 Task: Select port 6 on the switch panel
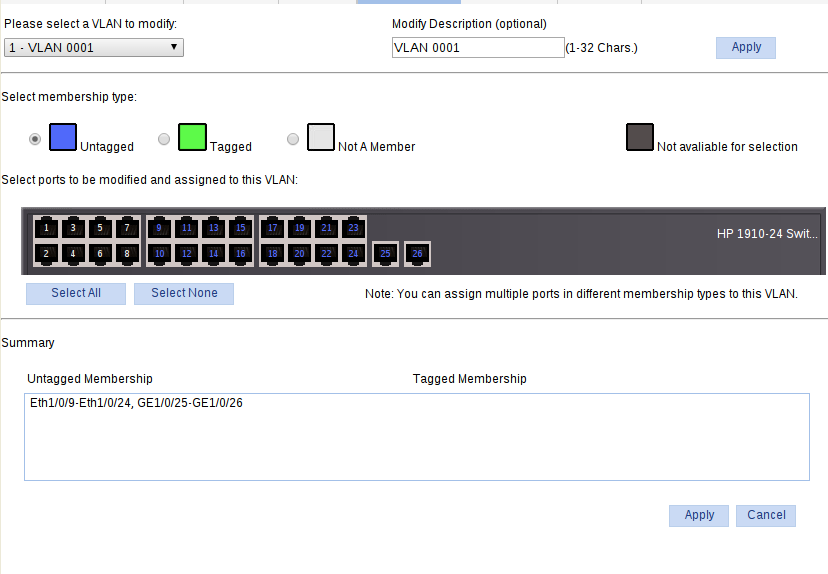[100, 253]
